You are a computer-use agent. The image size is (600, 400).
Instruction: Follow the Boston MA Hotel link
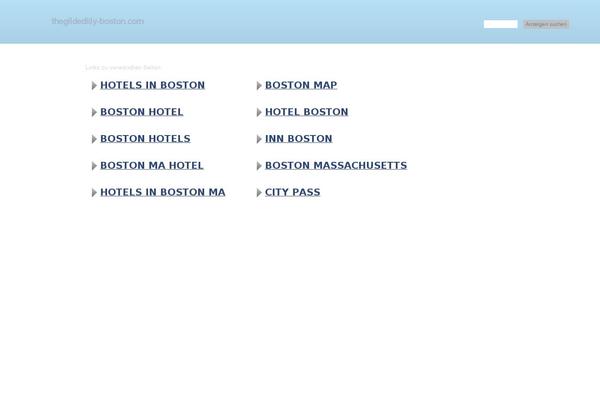[151, 166]
